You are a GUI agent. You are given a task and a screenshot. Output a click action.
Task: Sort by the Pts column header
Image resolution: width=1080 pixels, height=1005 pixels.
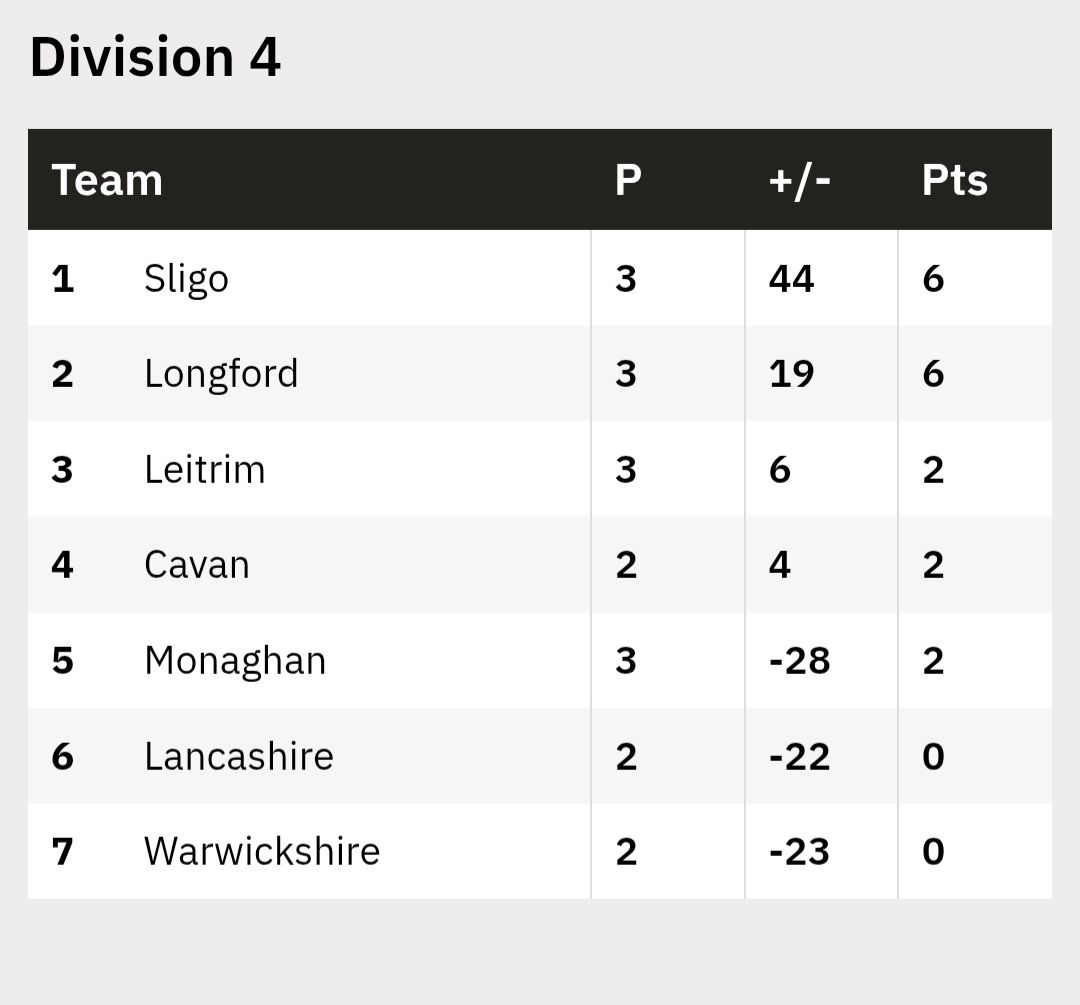(x=954, y=180)
